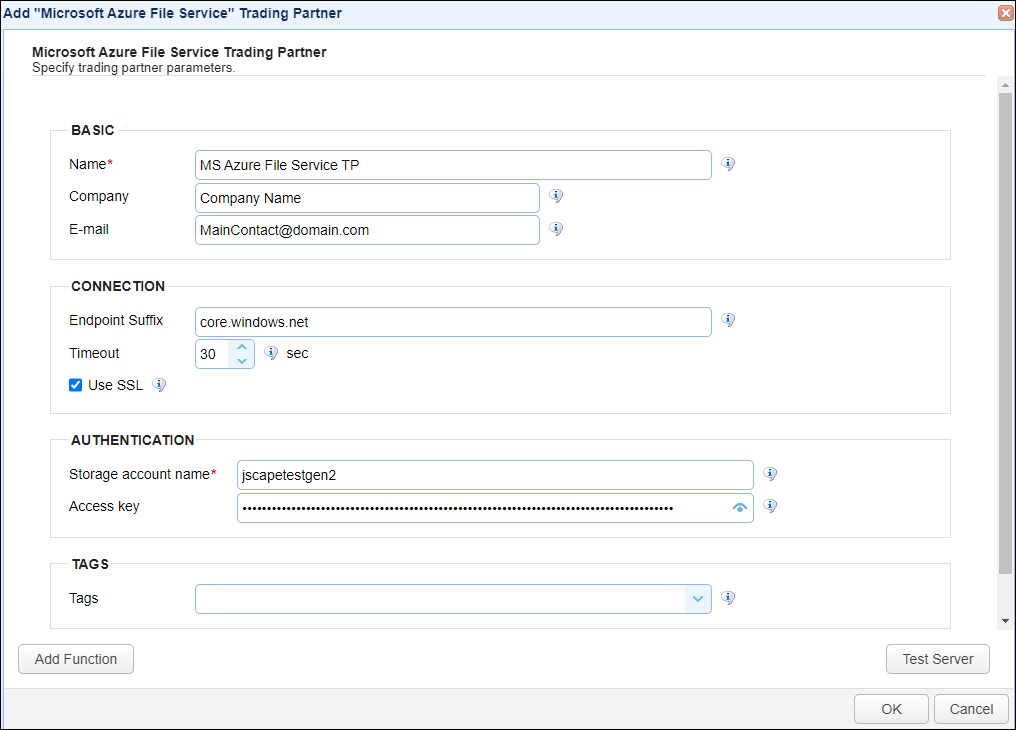
Task: Open info tooltip for Company field
Action: pyautogui.click(x=556, y=196)
